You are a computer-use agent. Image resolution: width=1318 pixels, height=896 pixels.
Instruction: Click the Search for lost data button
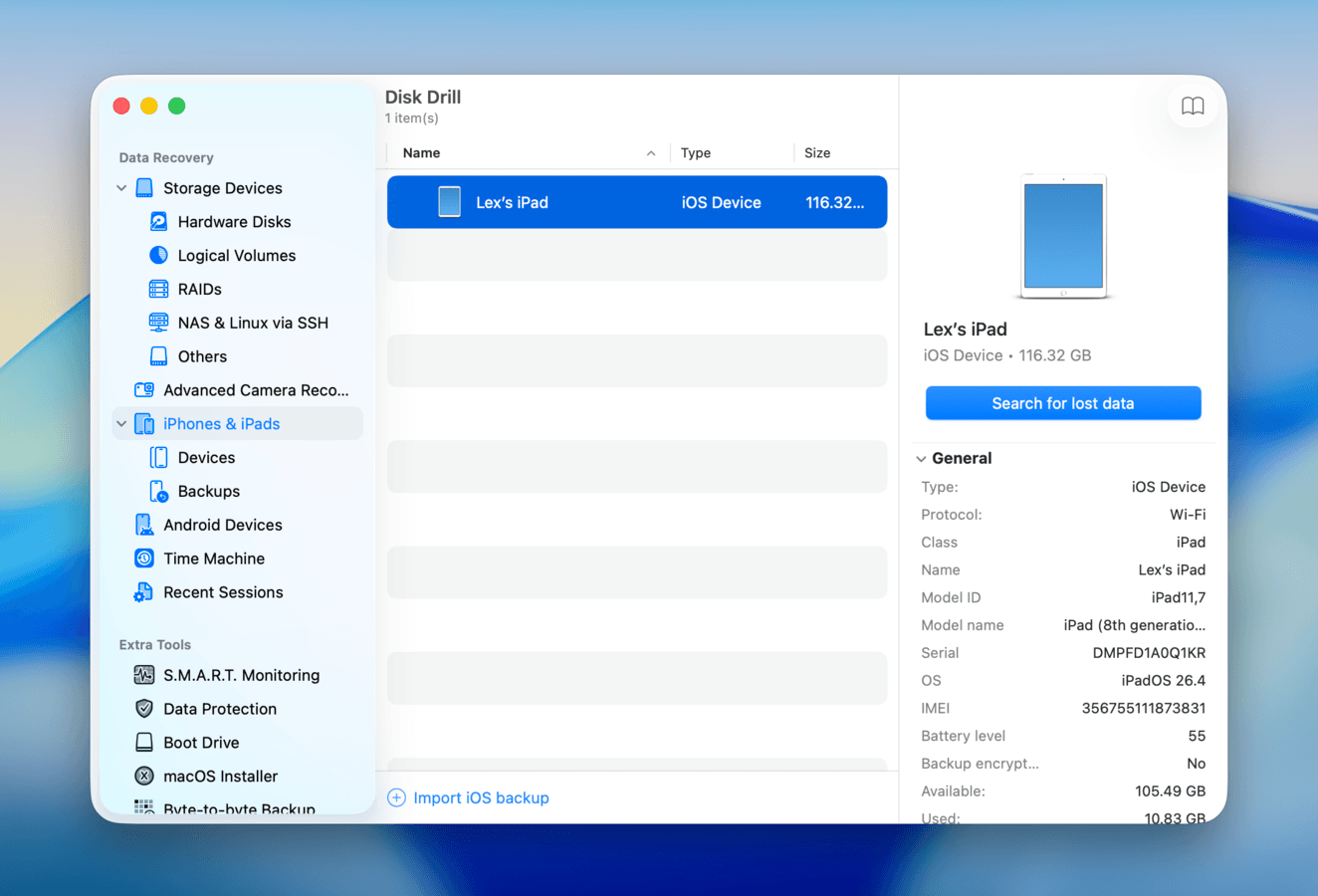pos(1062,403)
